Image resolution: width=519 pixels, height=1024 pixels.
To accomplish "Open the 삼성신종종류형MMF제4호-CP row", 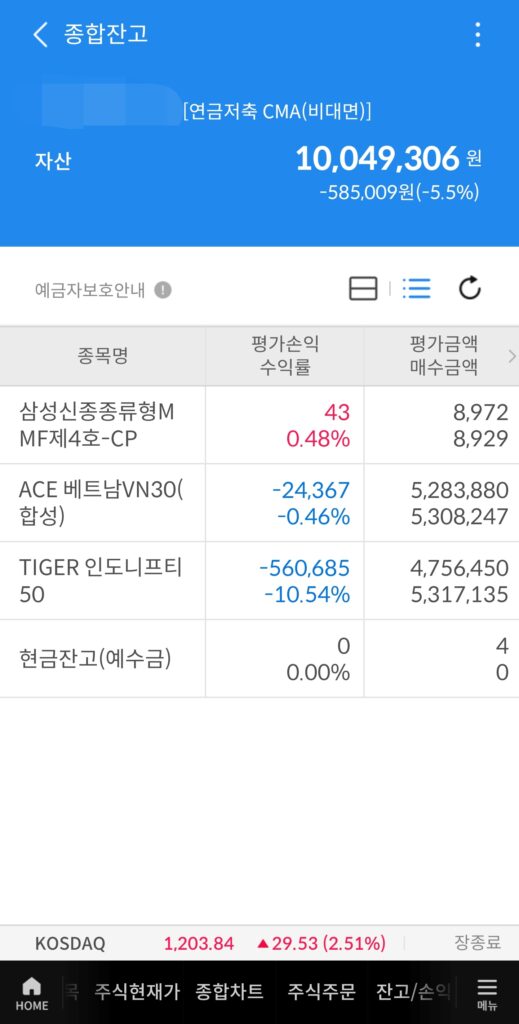I will (x=259, y=425).
